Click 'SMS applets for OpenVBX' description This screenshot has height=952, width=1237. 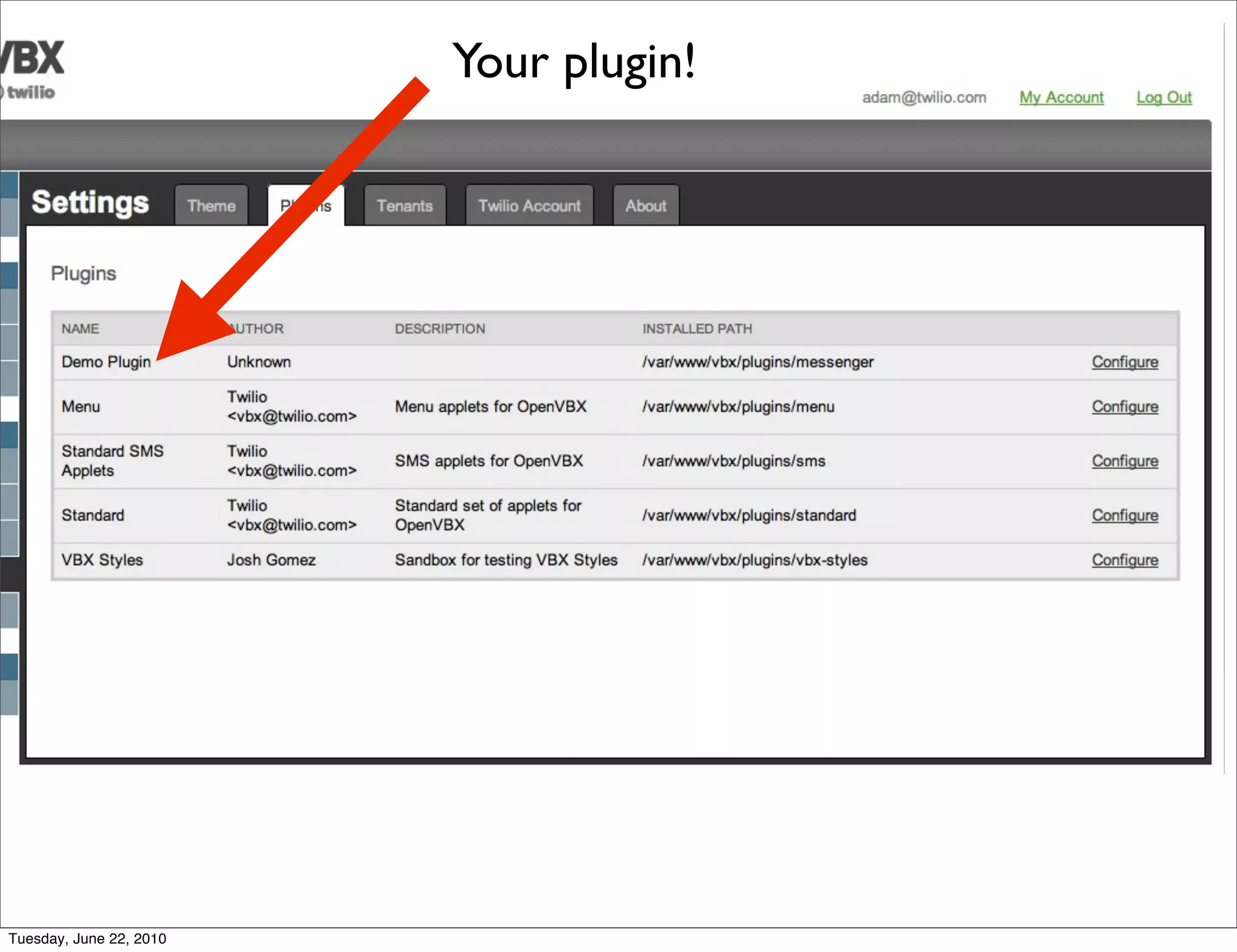coord(489,461)
